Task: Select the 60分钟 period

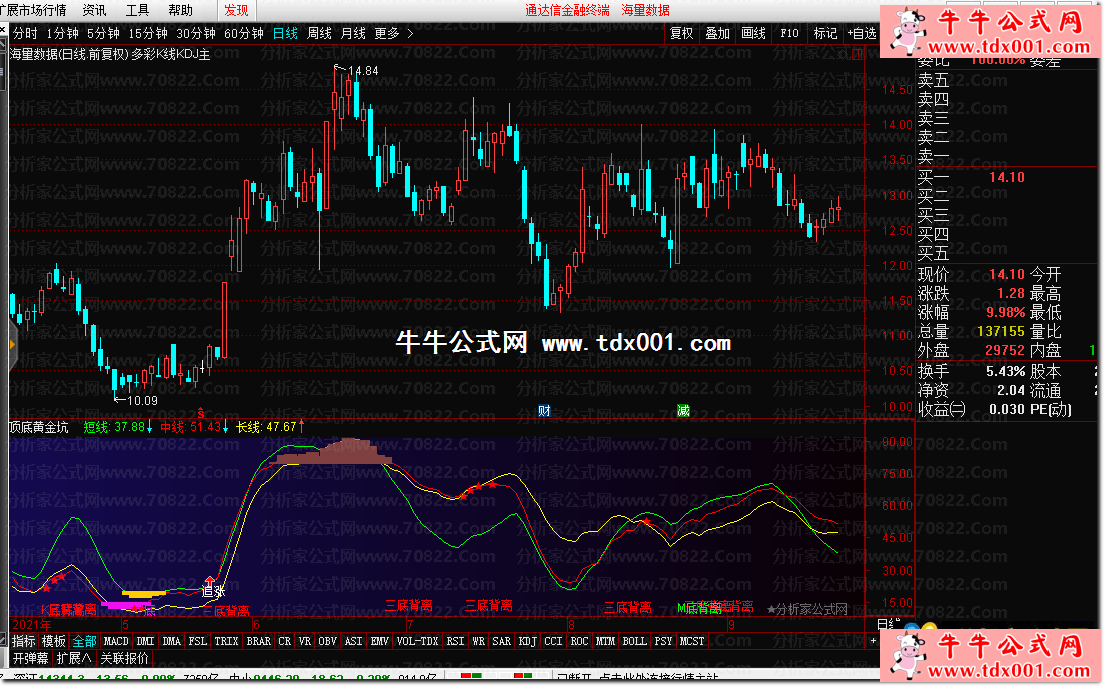Action: click(x=243, y=33)
